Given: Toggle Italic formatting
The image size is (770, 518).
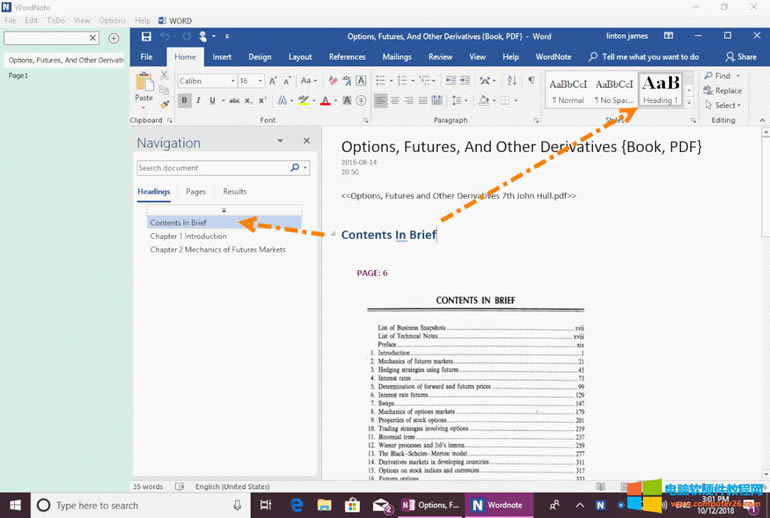Looking at the screenshot, I should 198,101.
